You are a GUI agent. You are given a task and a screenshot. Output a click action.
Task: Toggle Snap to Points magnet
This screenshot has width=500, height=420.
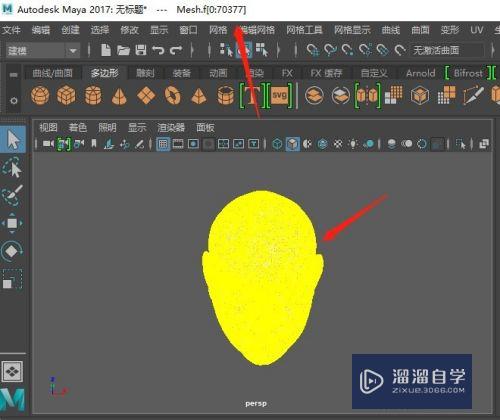coord(347,50)
